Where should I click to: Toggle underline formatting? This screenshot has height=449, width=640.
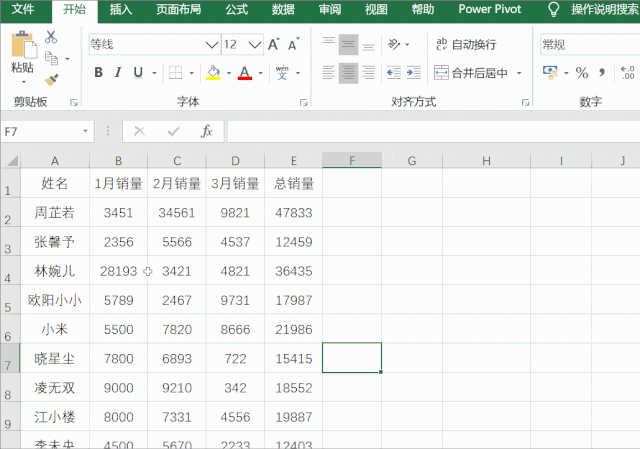[138, 73]
